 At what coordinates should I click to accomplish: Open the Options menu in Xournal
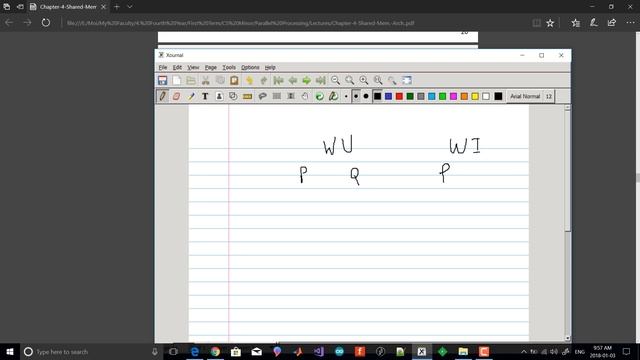(x=250, y=67)
